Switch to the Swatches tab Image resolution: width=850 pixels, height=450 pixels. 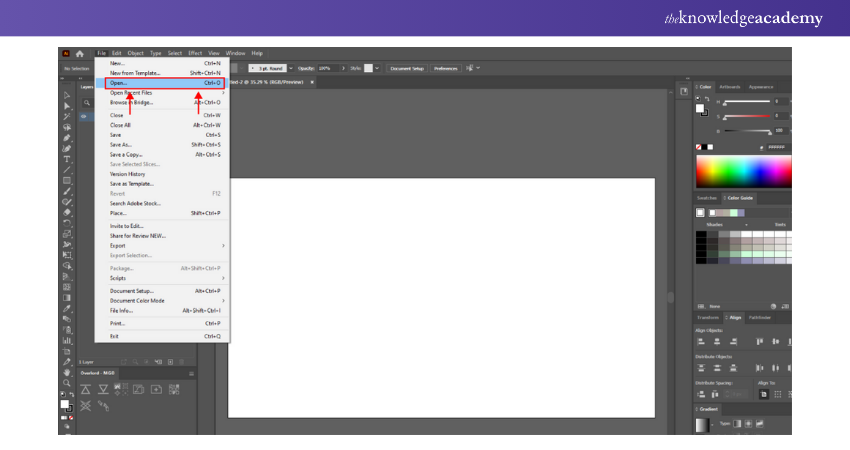(x=706, y=198)
